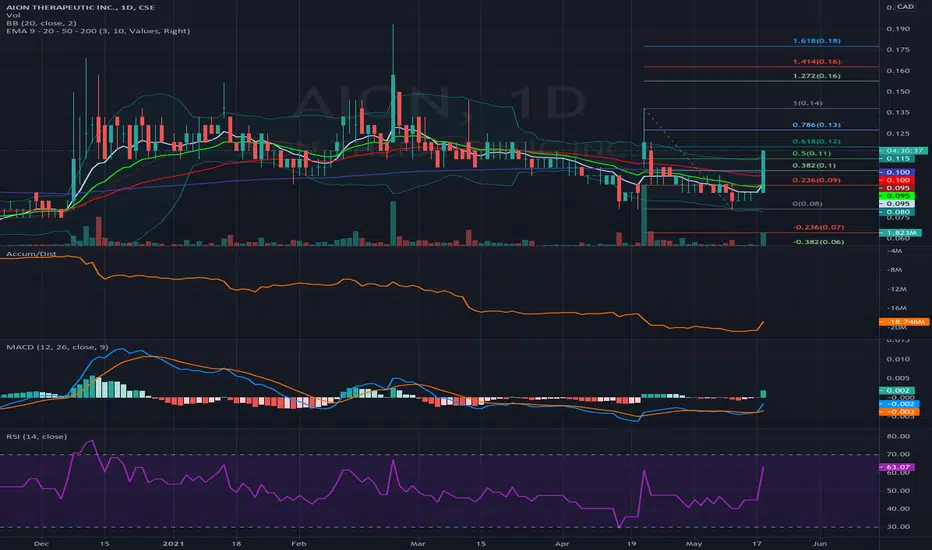Click the Feb label on time axis
This screenshot has height=550, width=932.
298,543
